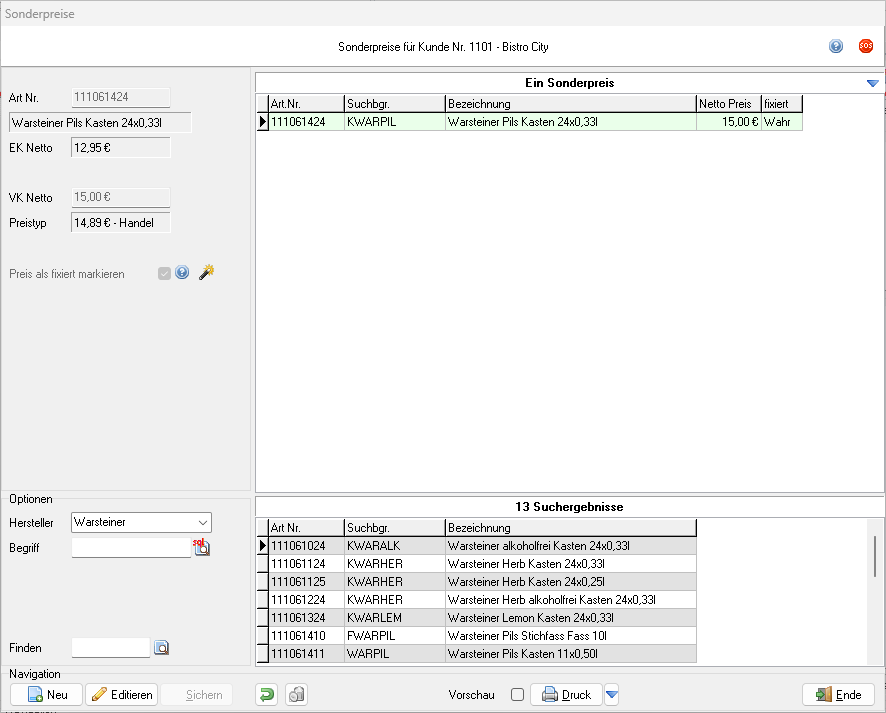Click the Ende button

point(838,695)
